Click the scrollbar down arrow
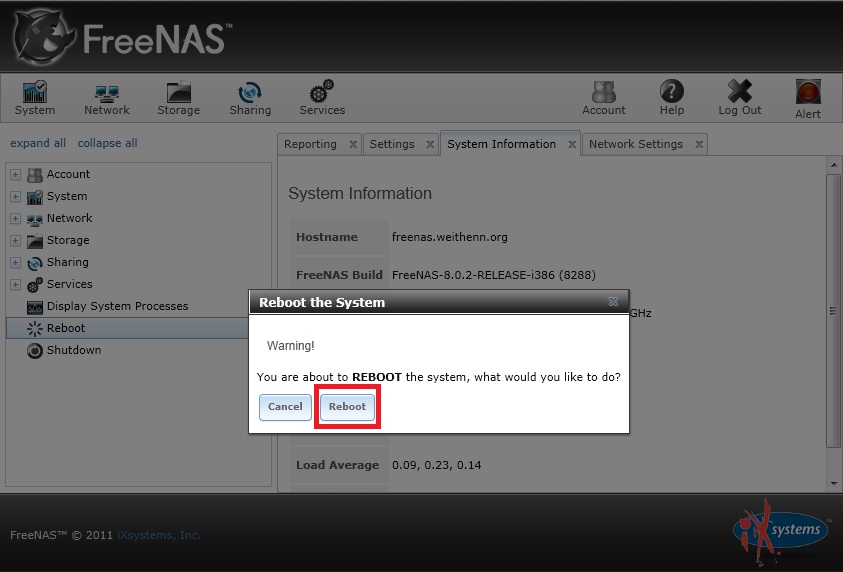843x572 pixels. [x=834, y=483]
